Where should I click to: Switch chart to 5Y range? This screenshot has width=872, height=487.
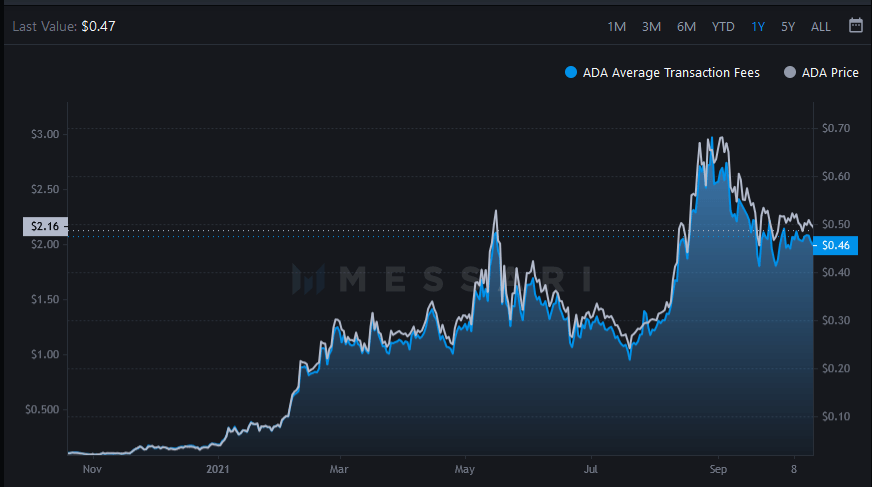click(x=788, y=26)
